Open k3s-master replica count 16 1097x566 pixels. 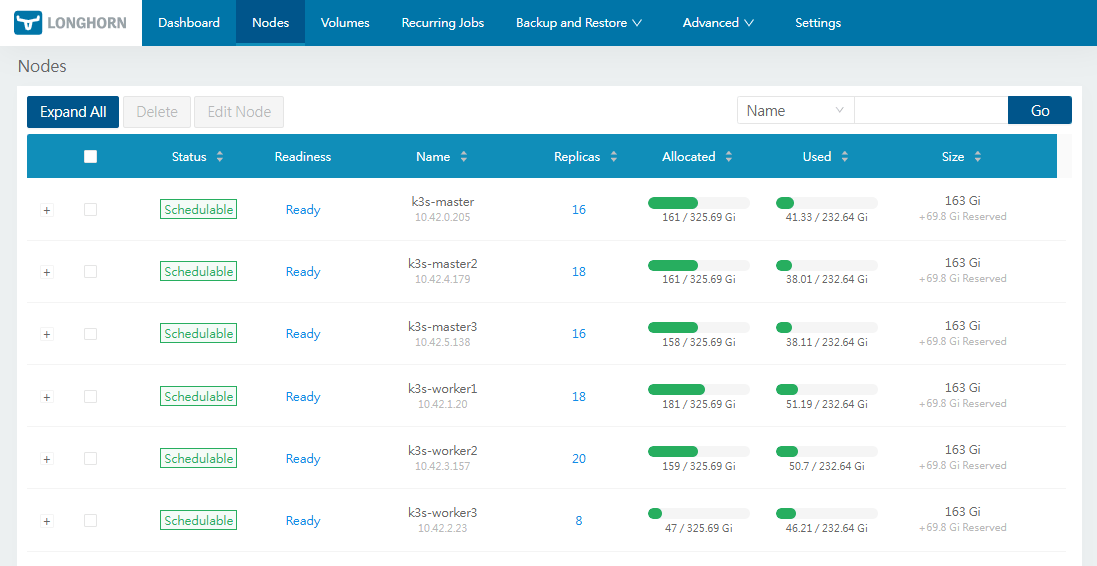(579, 209)
